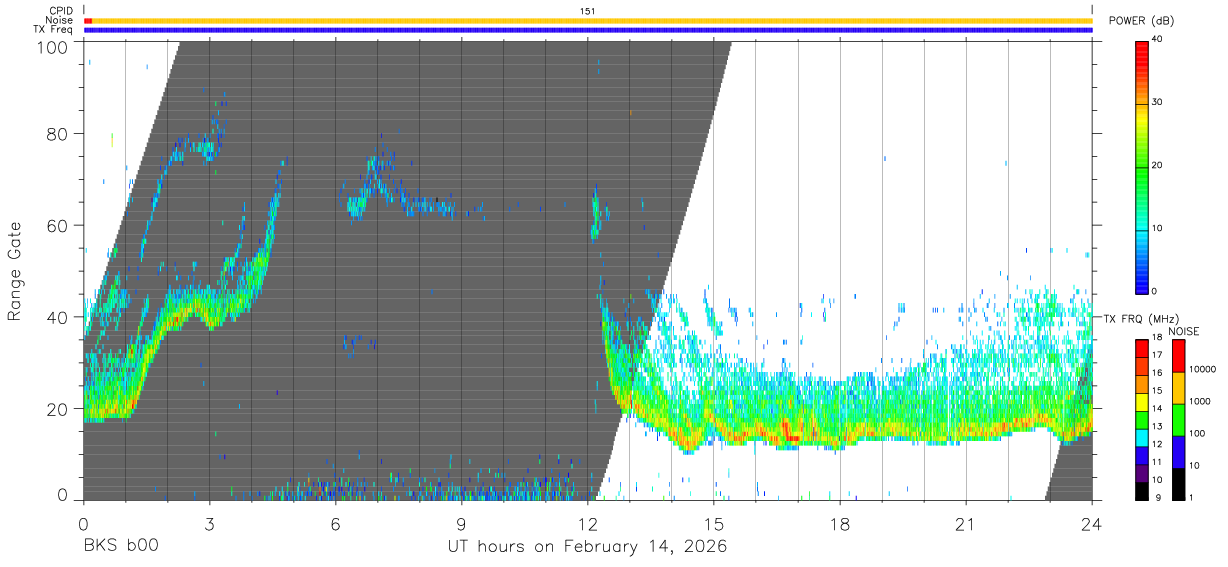Pick the yellow swatch in NOISE bar

(1178, 388)
